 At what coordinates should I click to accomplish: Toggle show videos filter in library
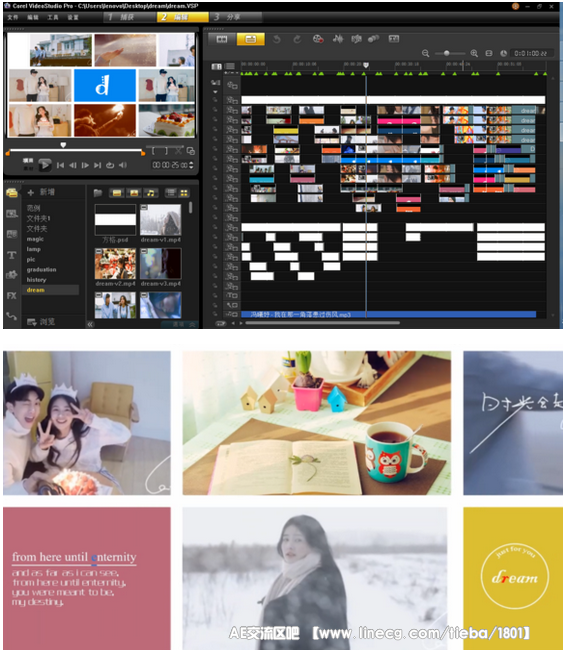117,193
